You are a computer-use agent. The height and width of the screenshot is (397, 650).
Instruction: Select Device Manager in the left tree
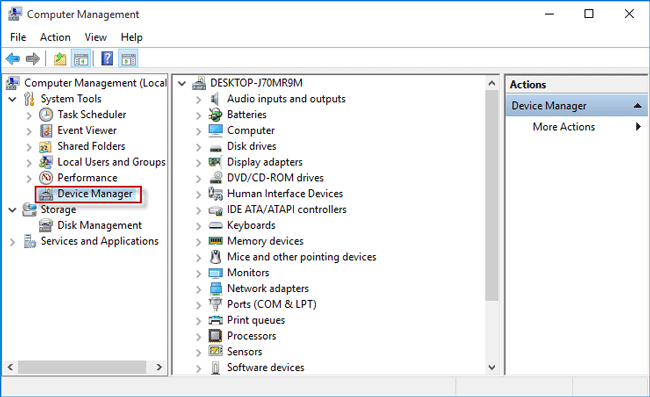pos(95,194)
